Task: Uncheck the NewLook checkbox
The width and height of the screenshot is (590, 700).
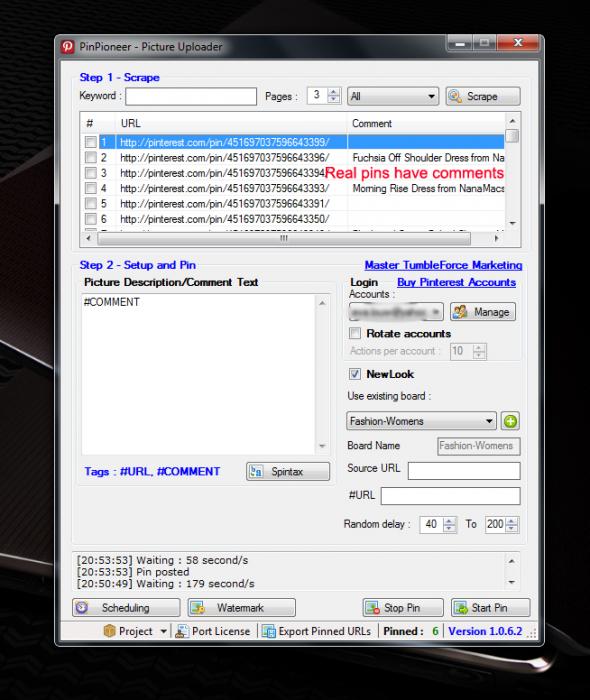Action: 355,374
